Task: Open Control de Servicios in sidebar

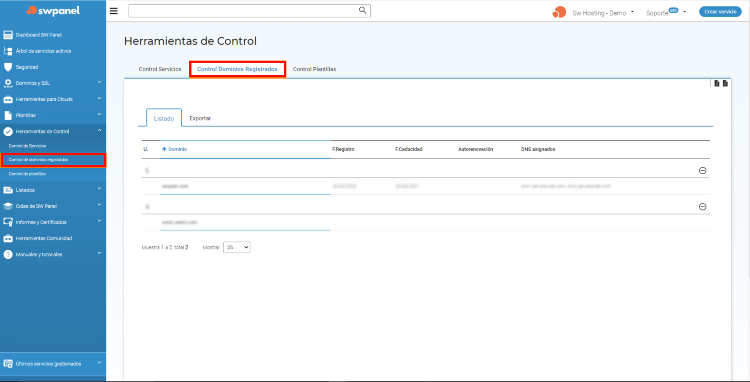Action: tap(27, 145)
